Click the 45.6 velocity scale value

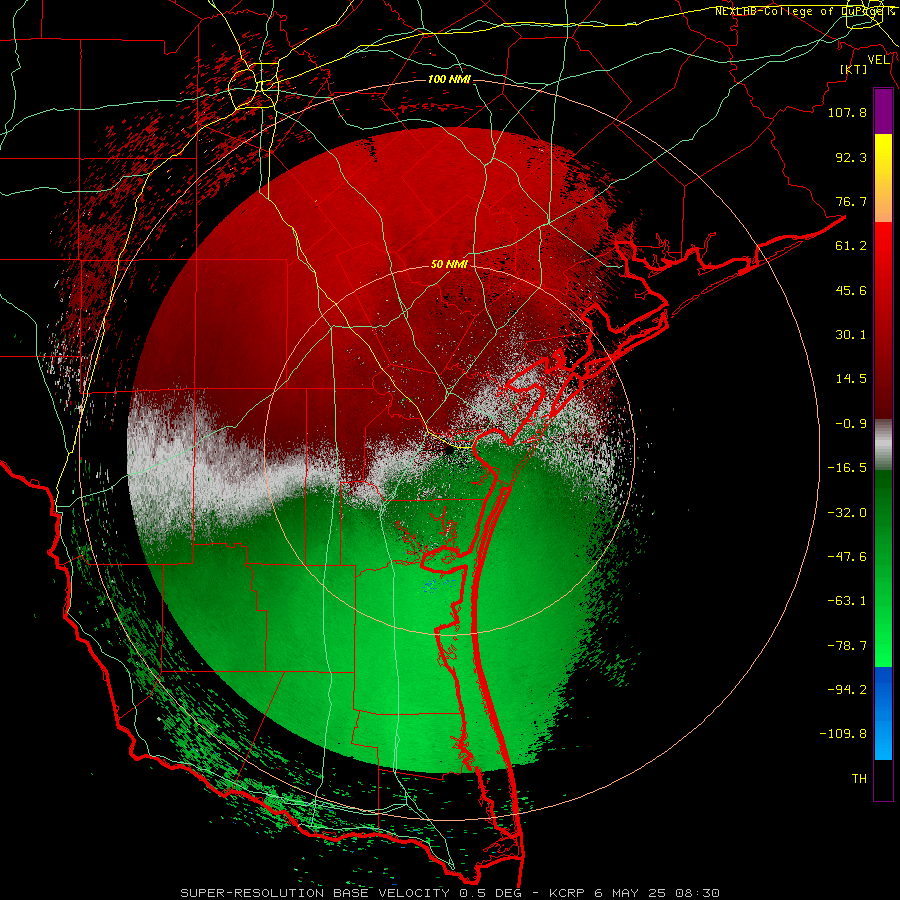[851, 290]
